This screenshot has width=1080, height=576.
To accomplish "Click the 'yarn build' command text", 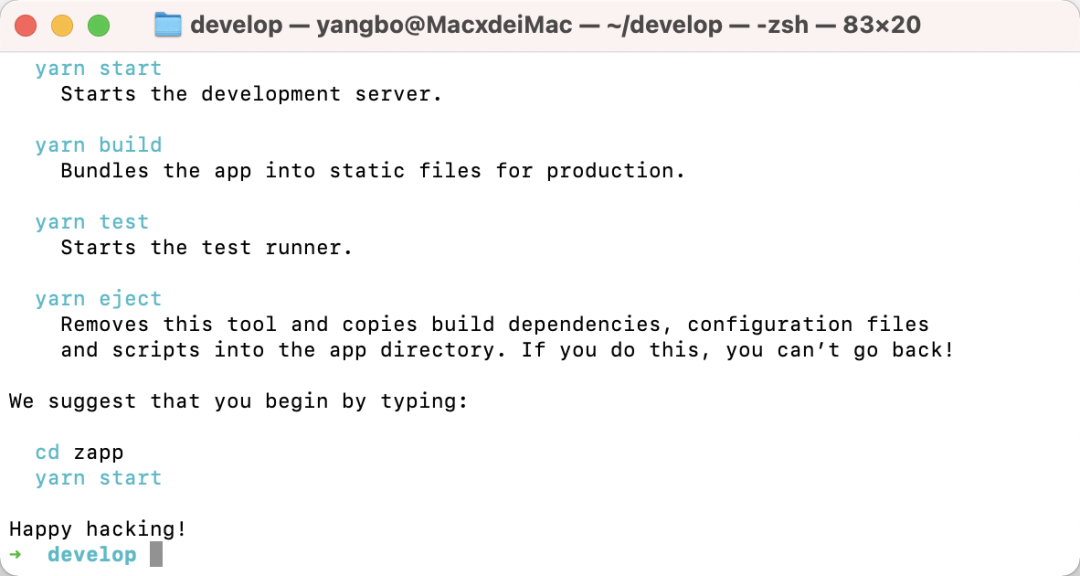I will 98,145.
